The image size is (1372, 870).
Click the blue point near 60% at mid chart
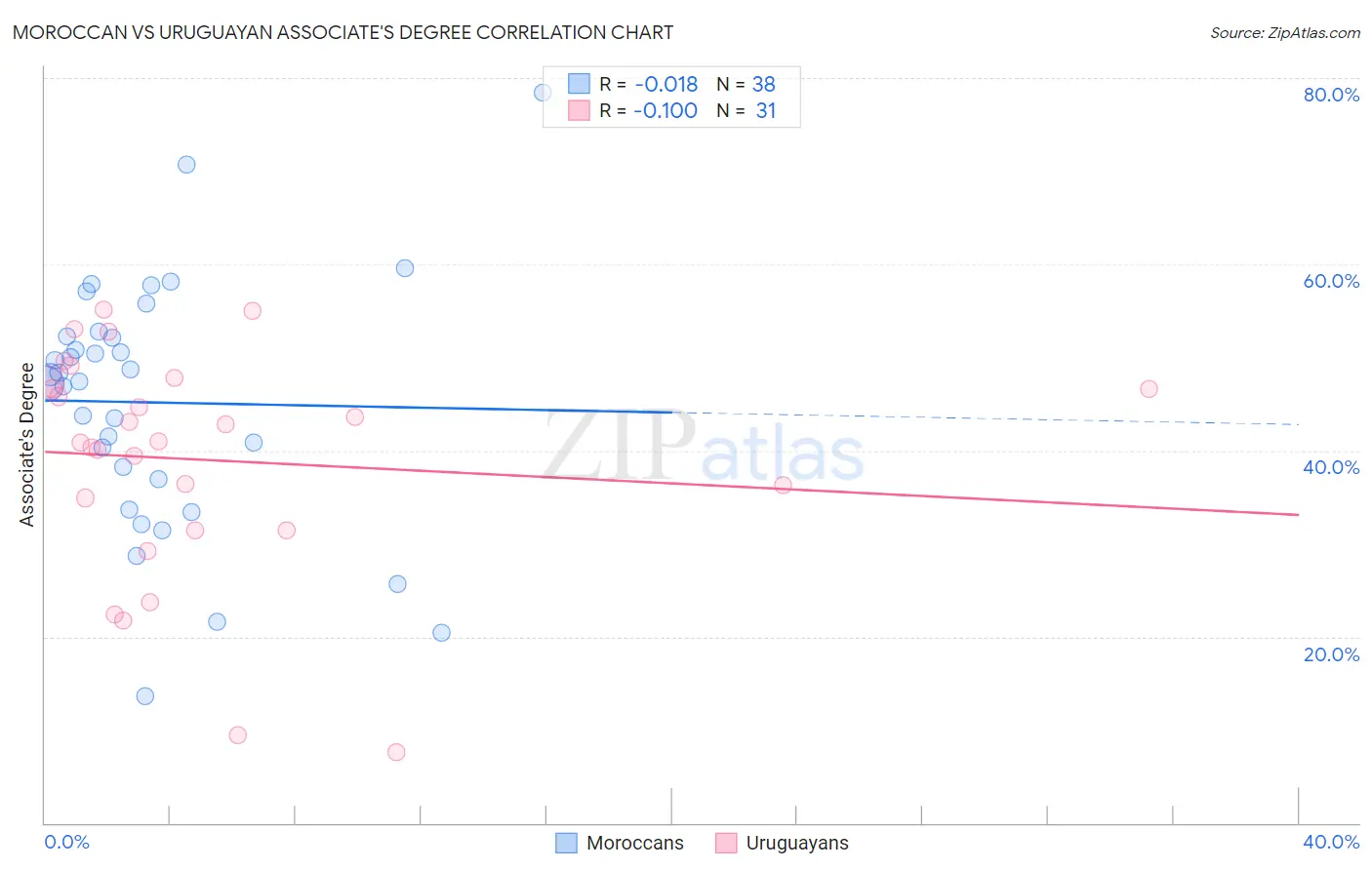coord(405,268)
